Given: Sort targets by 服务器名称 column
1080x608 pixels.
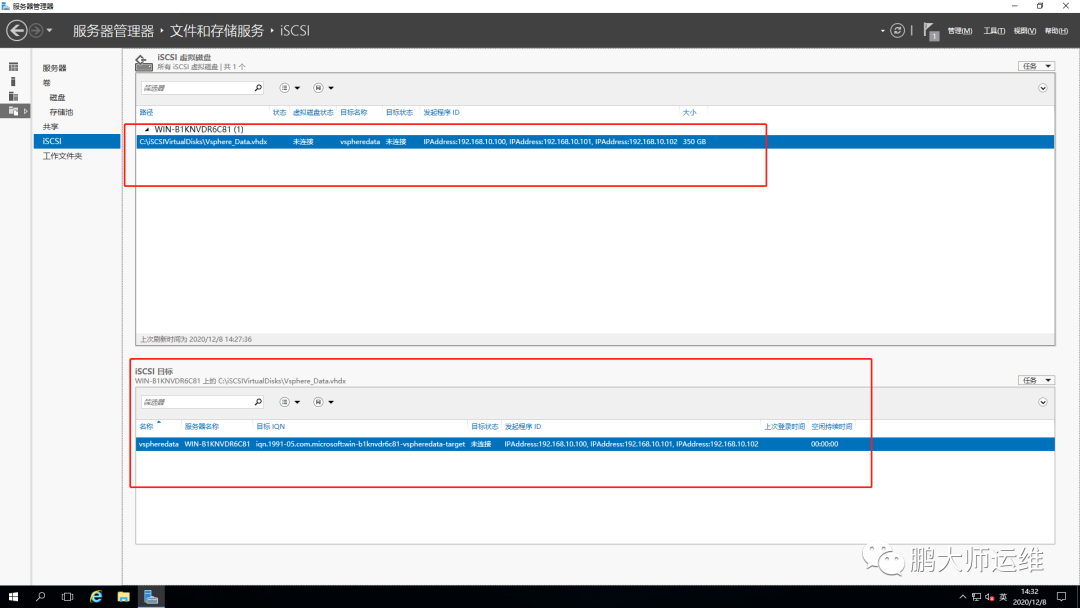Looking at the screenshot, I should tap(201, 427).
